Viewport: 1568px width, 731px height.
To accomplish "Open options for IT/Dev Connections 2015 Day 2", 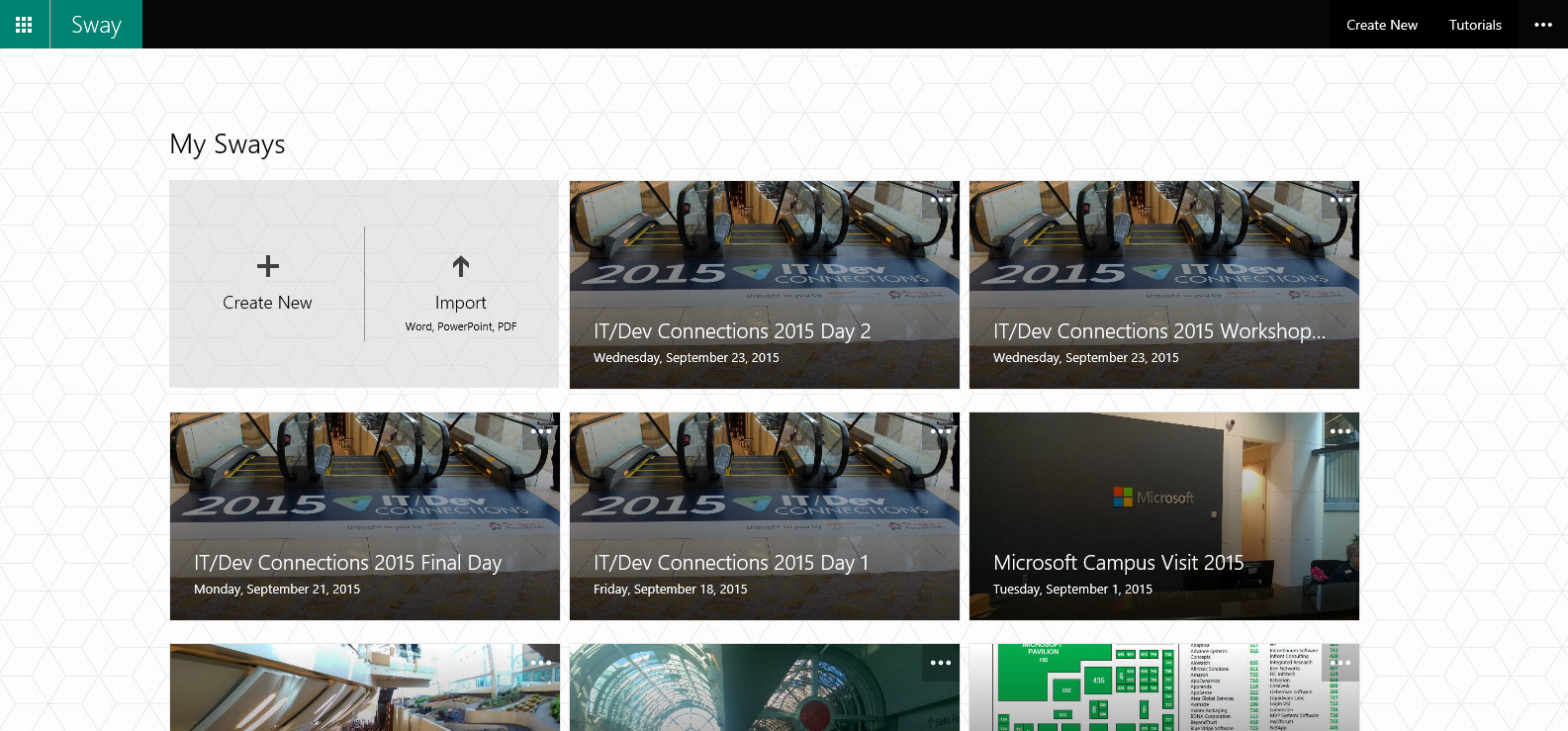I will pyautogui.click(x=940, y=200).
